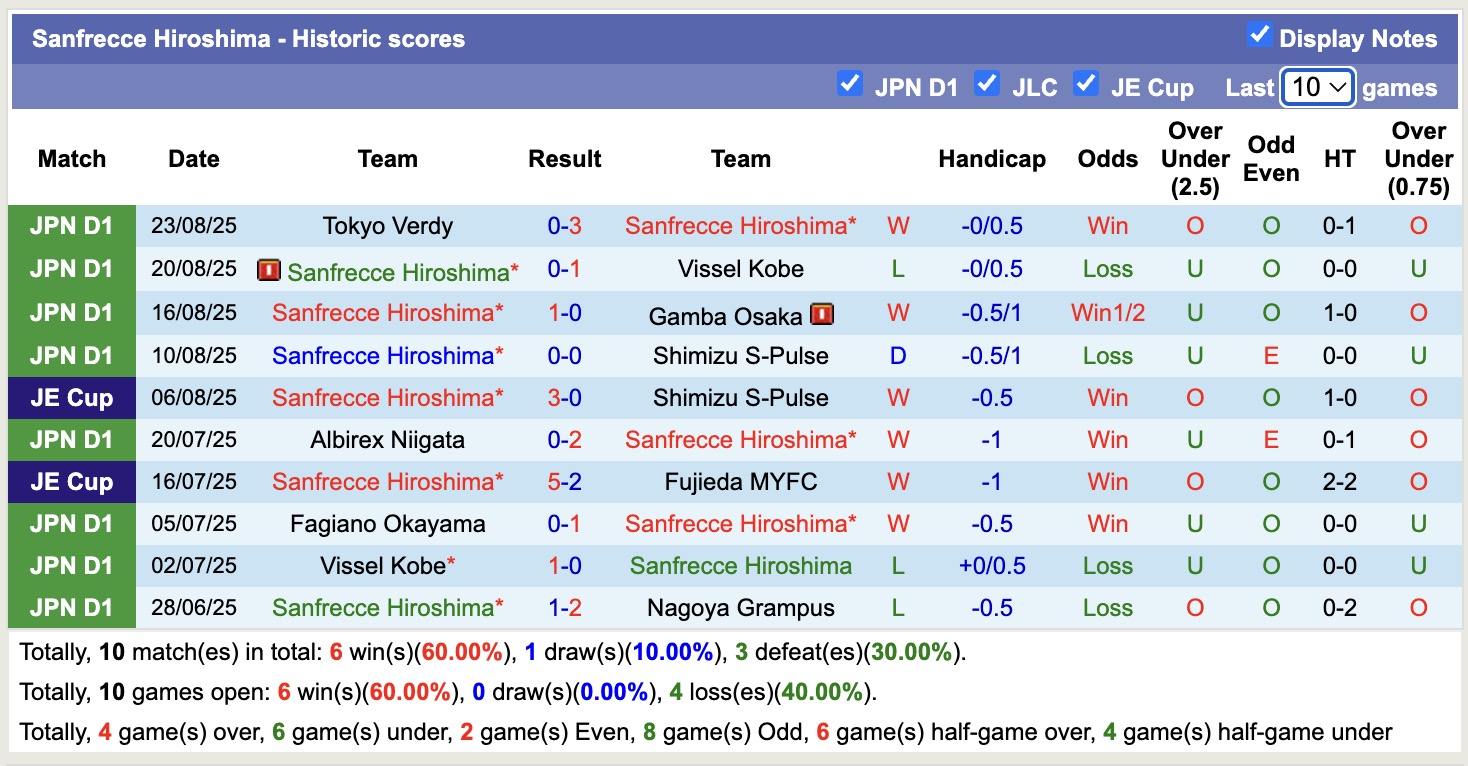The image size is (1468, 766).
Task: Click the red card icon beside Sanfrecce Hiroshima
Action: (270, 271)
